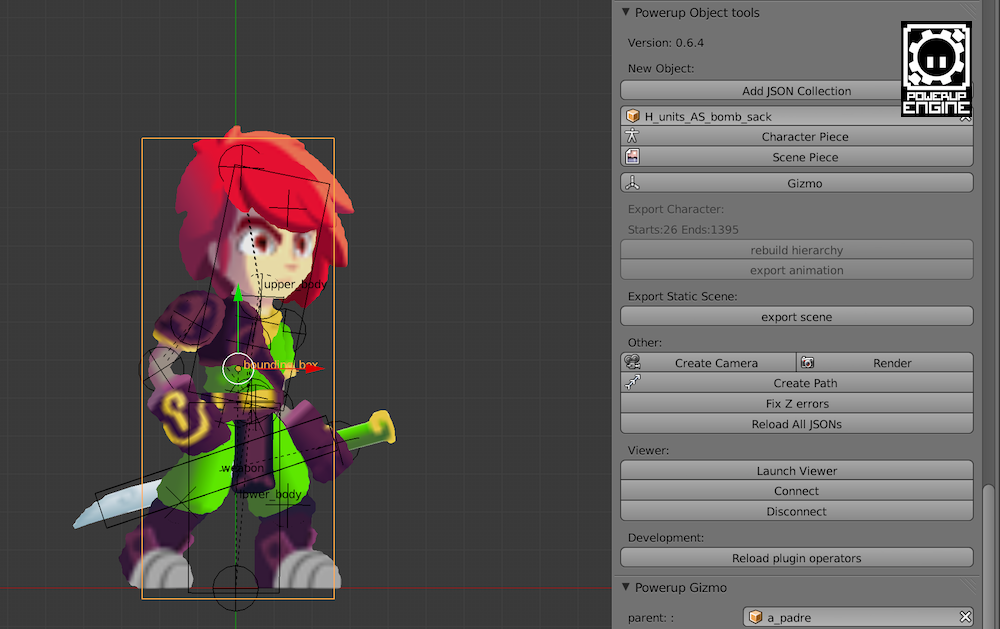Click the armature icon on Character Piece
This screenshot has width=1000, height=629.
click(632, 136)
